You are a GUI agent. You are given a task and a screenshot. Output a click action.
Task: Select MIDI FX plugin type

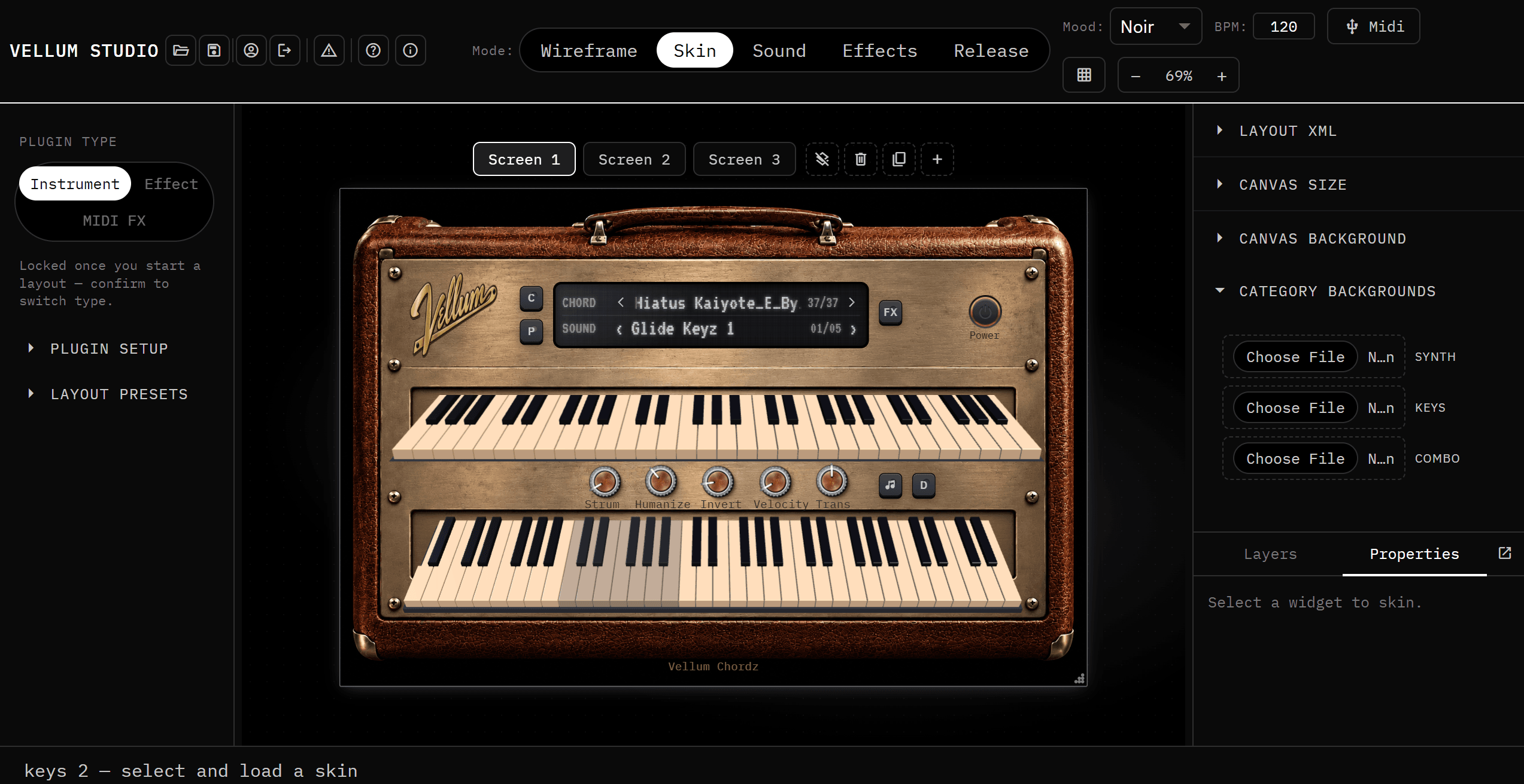click(114, 221)
